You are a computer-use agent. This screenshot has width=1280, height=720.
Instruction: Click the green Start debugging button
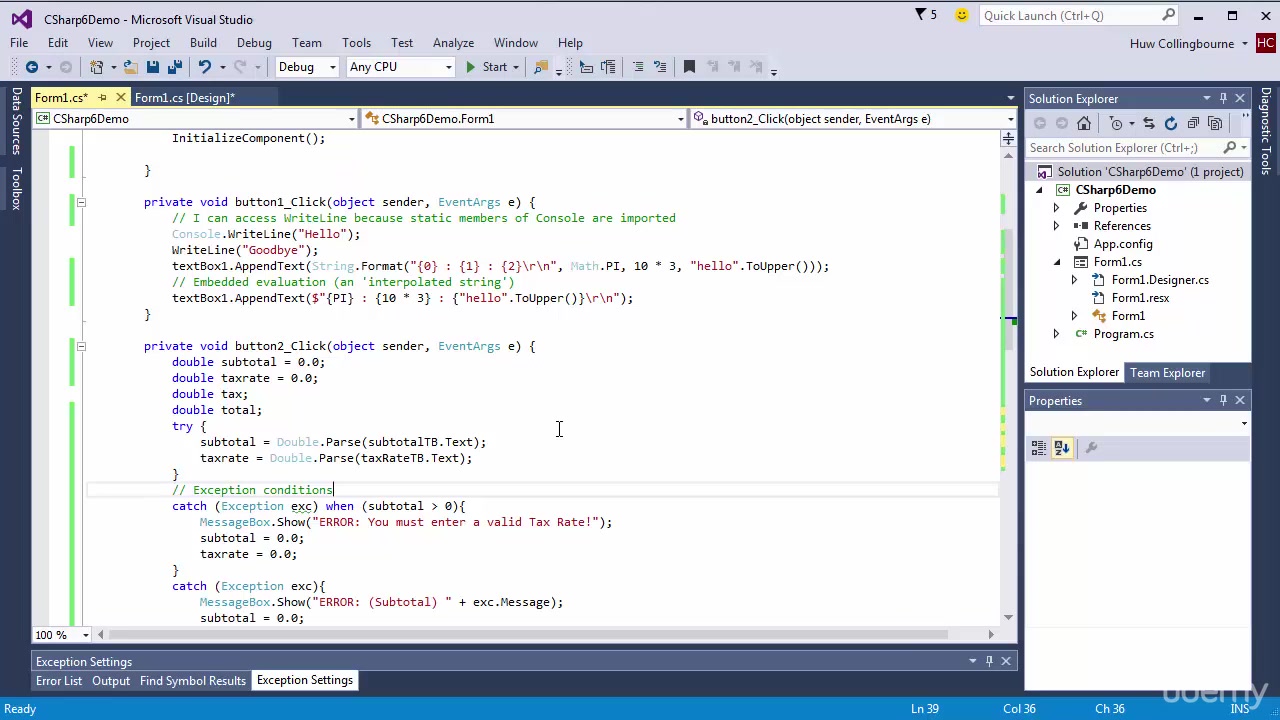470,67
